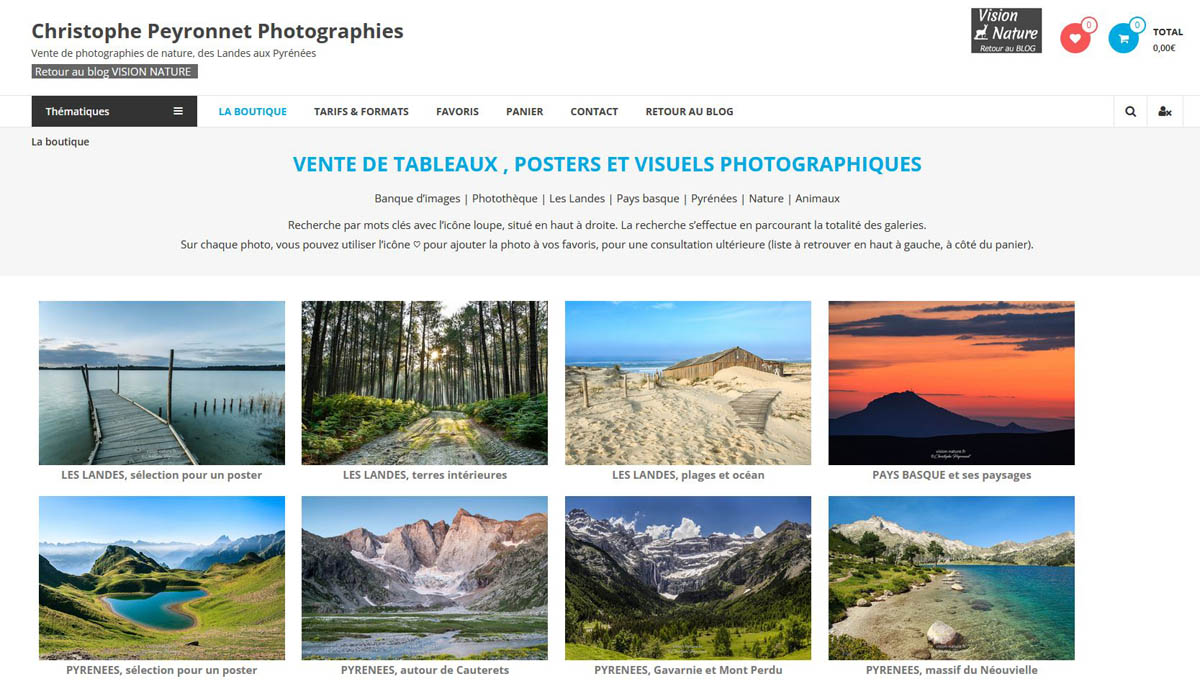1200x684 pixels.
Task: Go to TARIFS & FORMATS page
Action: tap(361, 111)
